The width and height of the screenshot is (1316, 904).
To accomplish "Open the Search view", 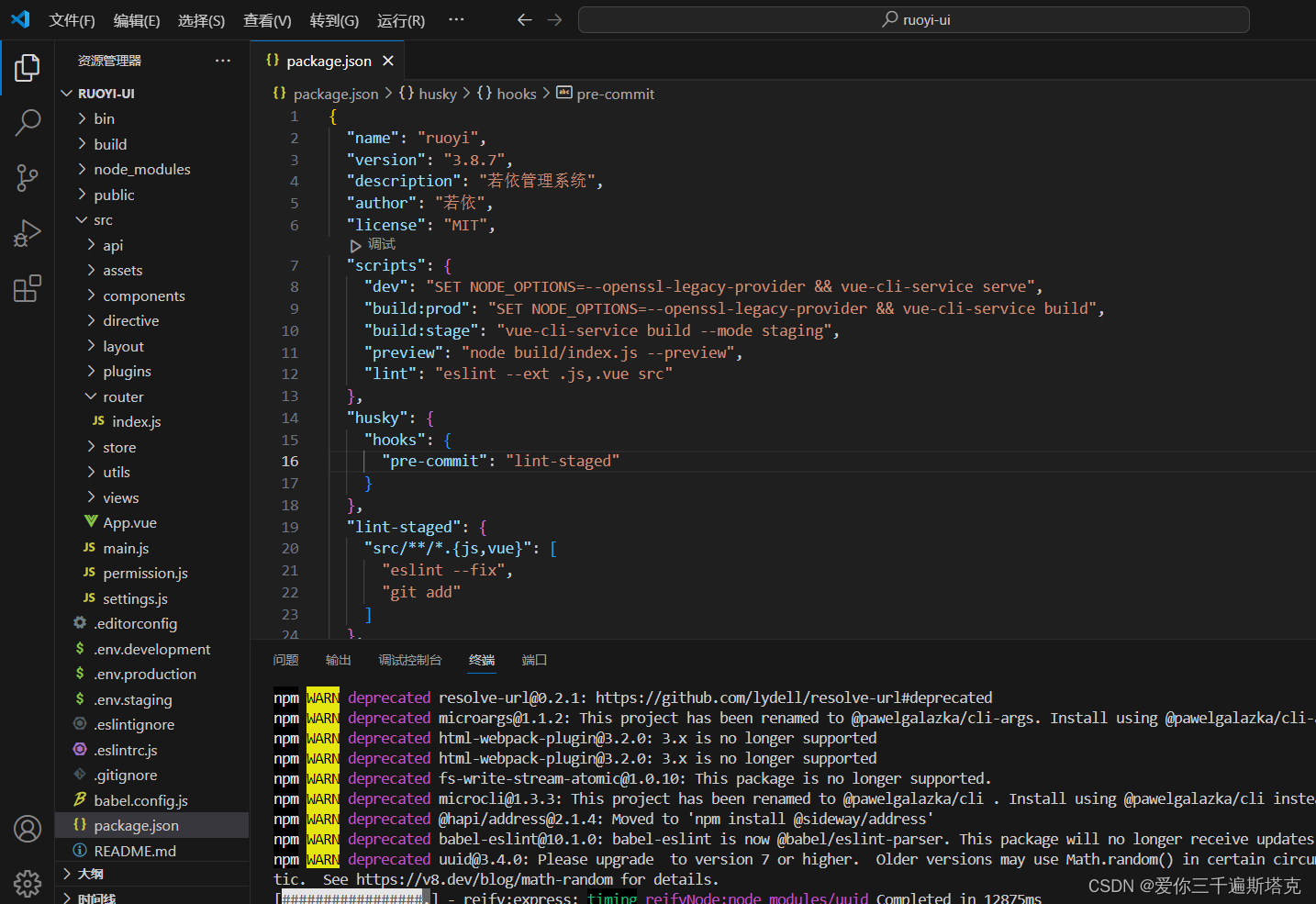I will pos(27,122).
